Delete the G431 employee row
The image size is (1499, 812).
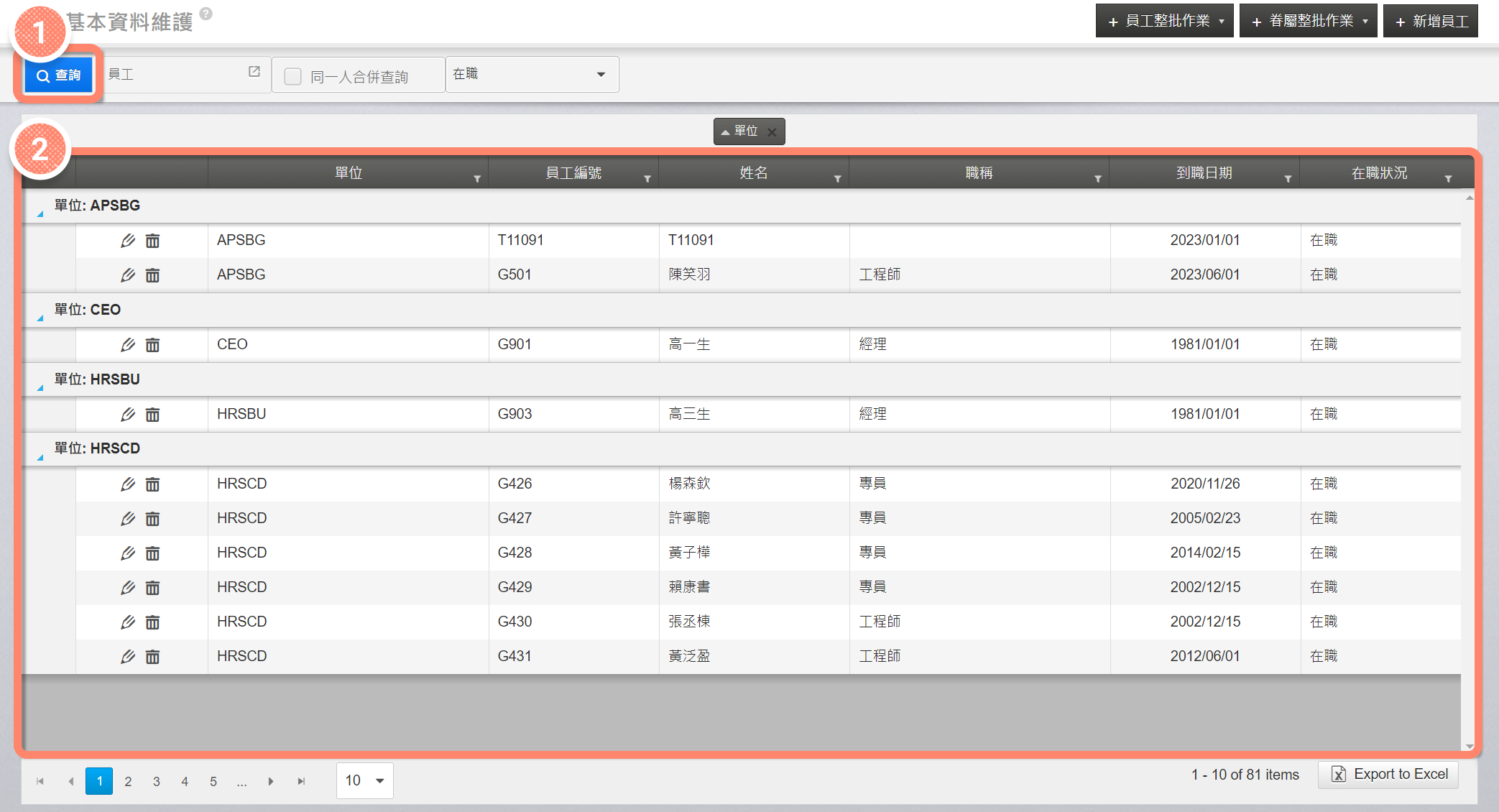152,657
